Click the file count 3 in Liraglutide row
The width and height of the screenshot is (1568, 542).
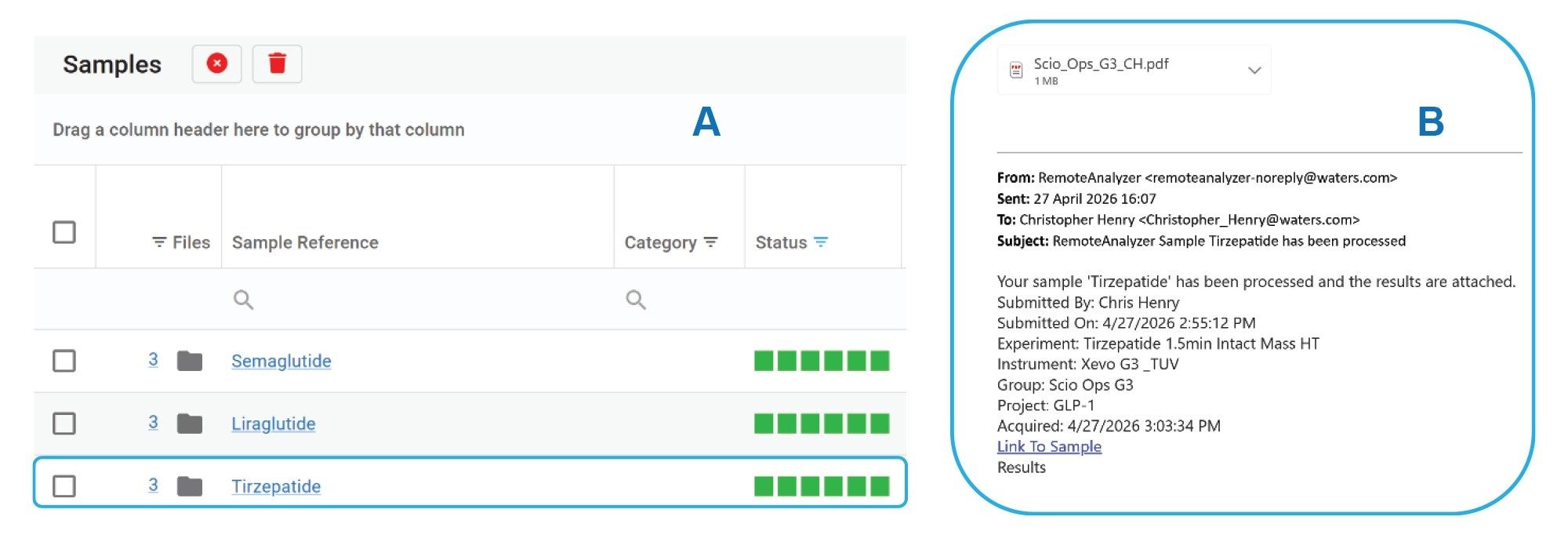coord(153,422)
